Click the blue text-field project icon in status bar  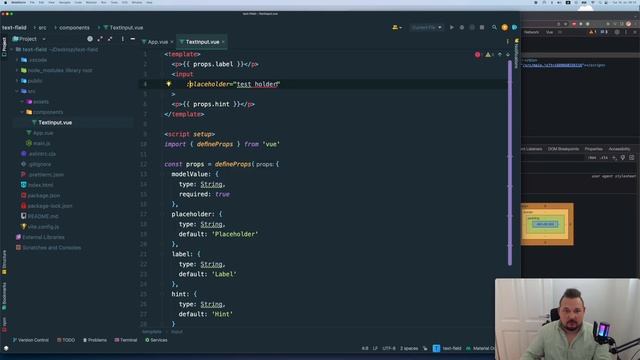[x=436, y=348]
